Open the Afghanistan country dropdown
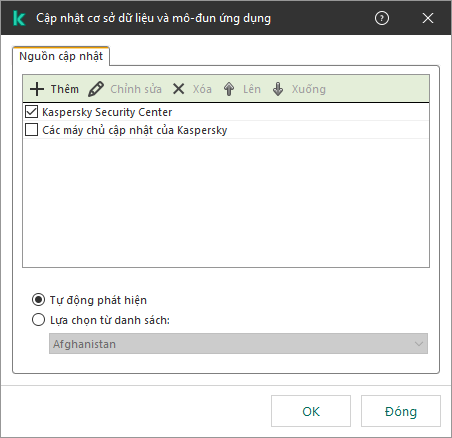 pos(238,344)
